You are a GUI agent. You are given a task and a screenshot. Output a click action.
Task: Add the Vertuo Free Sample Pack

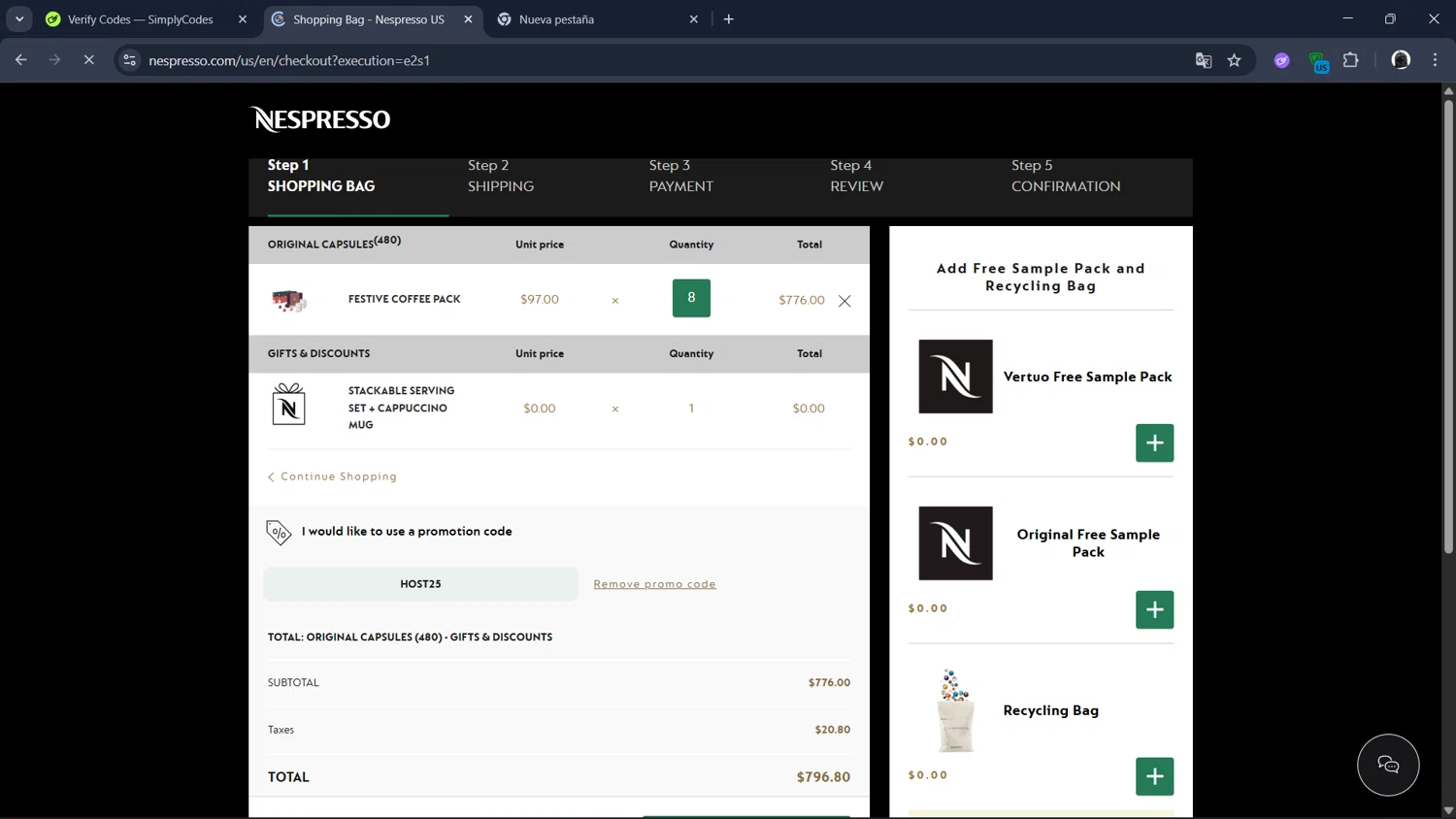point(1154,442)
